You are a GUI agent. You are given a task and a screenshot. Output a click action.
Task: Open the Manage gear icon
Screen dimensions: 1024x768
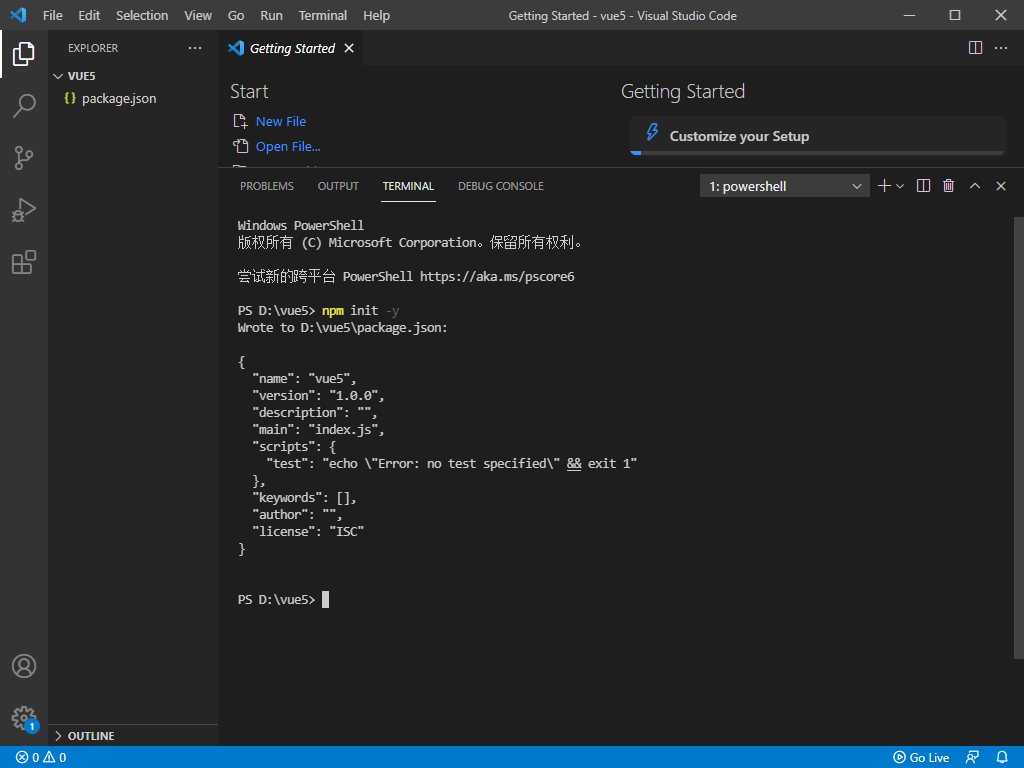tap(24, 718)
